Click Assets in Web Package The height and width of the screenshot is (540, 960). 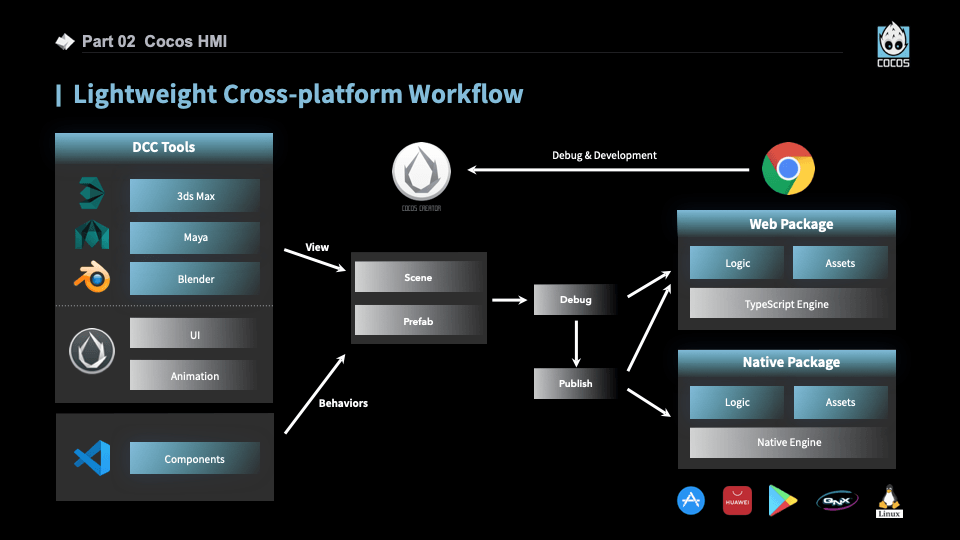840,263
